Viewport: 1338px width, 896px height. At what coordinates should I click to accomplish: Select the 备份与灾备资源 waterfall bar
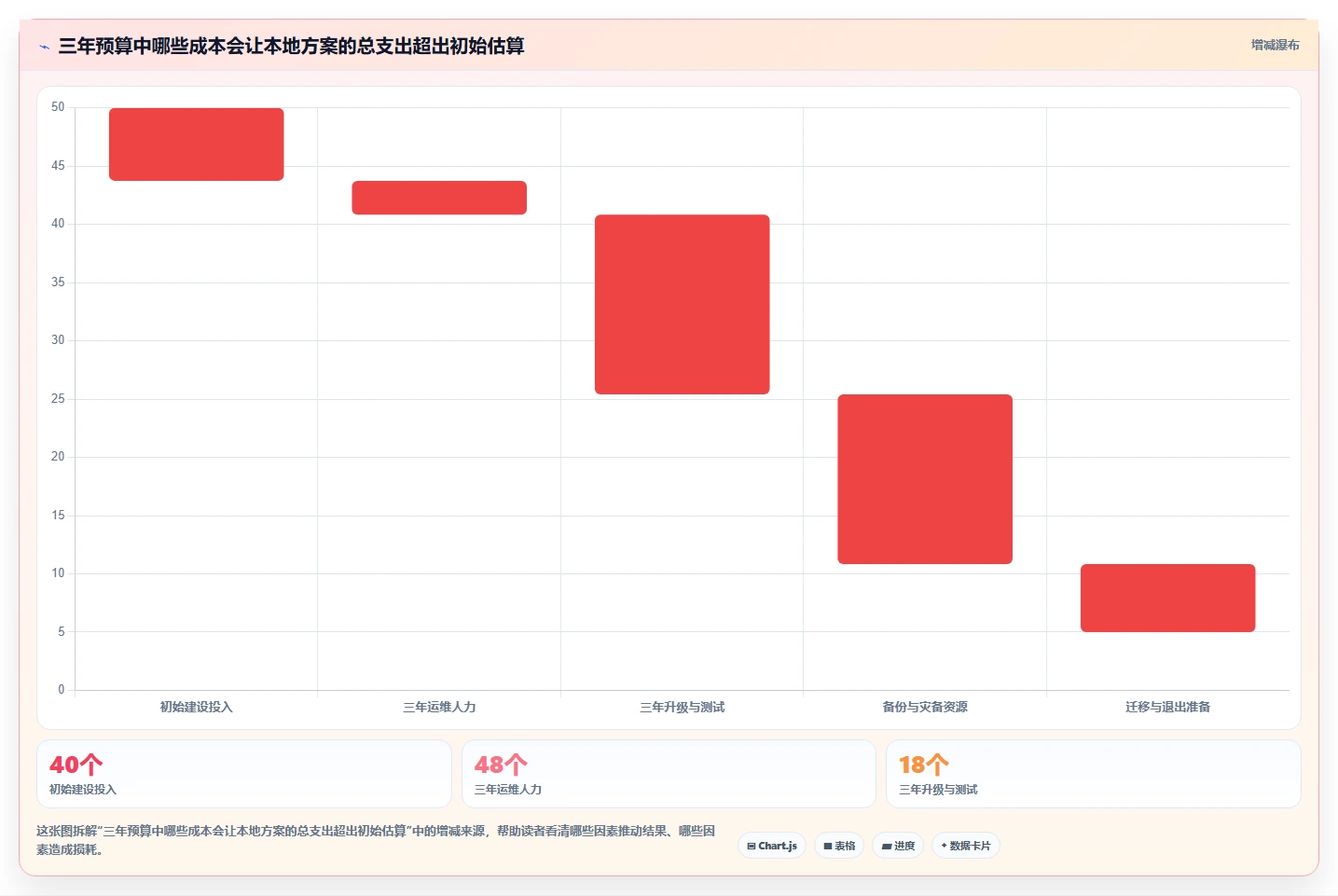tap(925, 479)
